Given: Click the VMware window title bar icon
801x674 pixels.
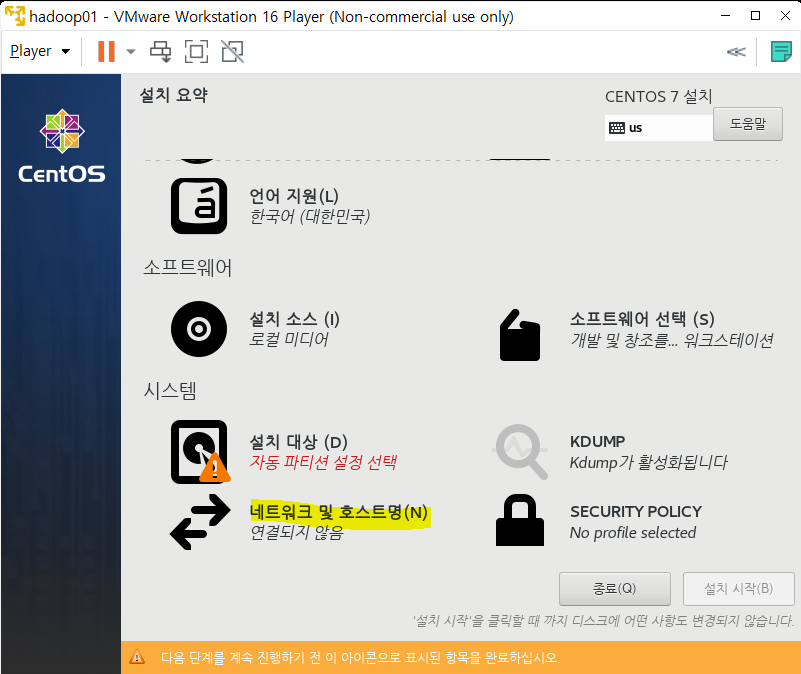Looking at the screenshot, I should 15,16.
